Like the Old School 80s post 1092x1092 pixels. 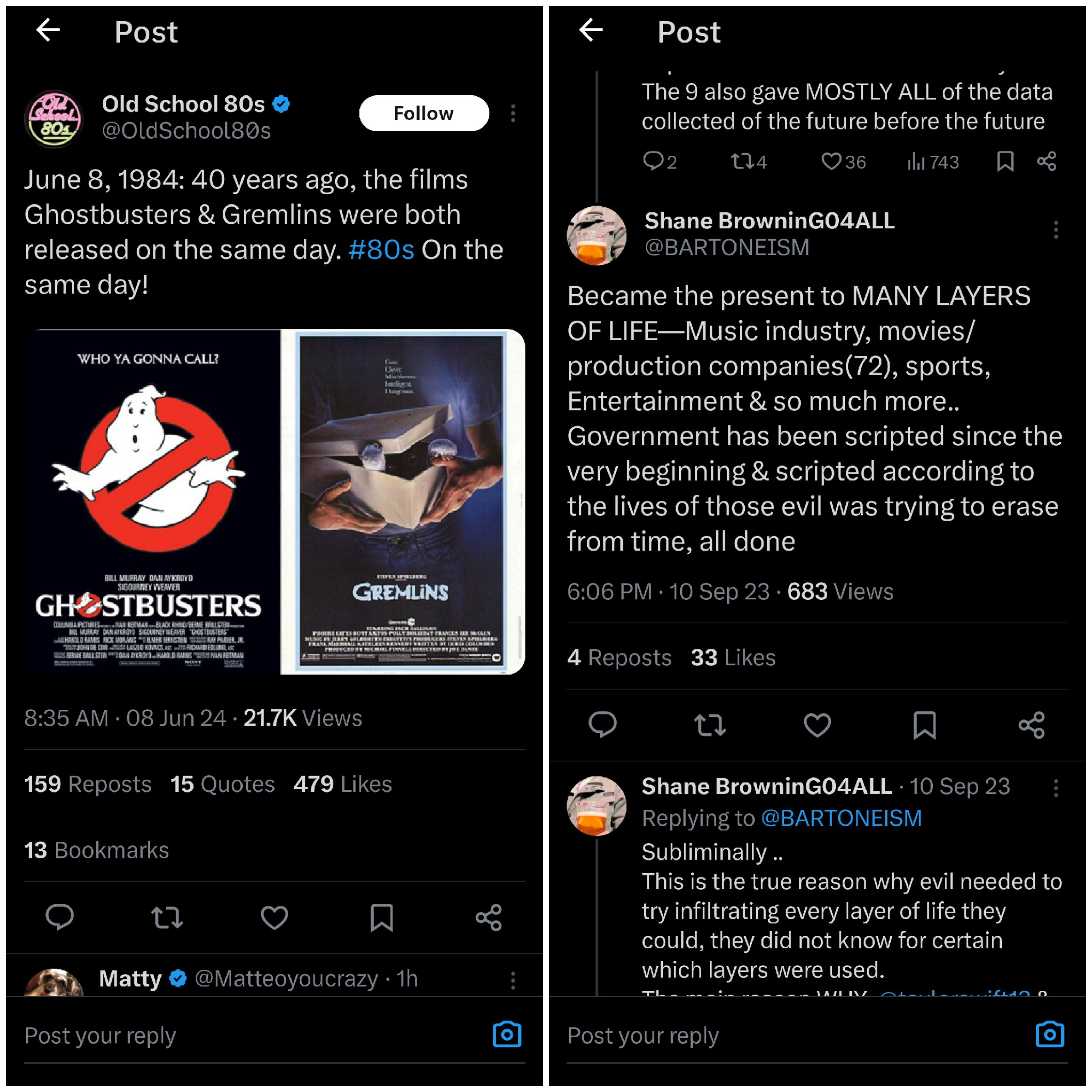coord(274,917)
